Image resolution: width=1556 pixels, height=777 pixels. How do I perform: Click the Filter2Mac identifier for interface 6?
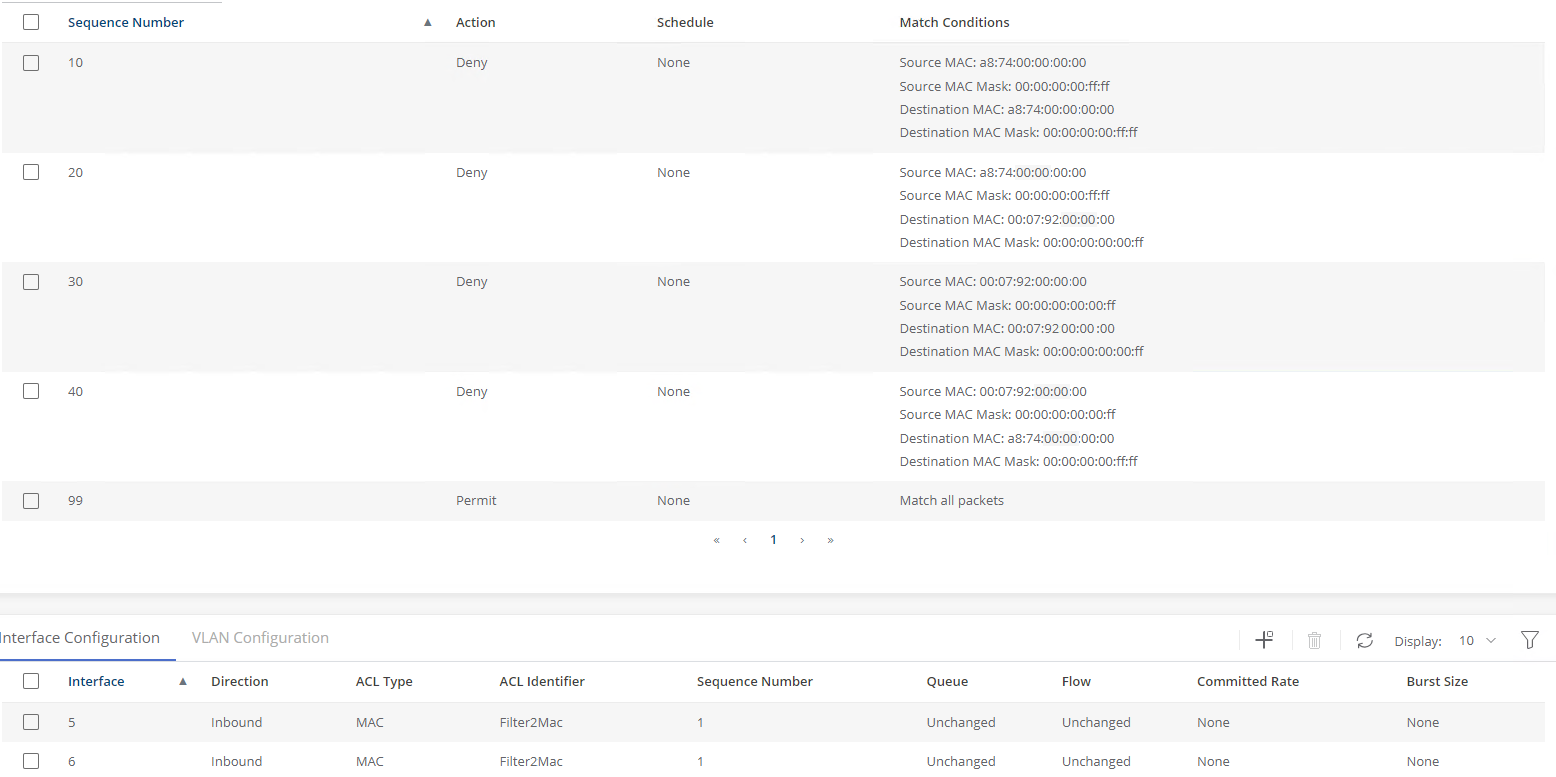531,761
